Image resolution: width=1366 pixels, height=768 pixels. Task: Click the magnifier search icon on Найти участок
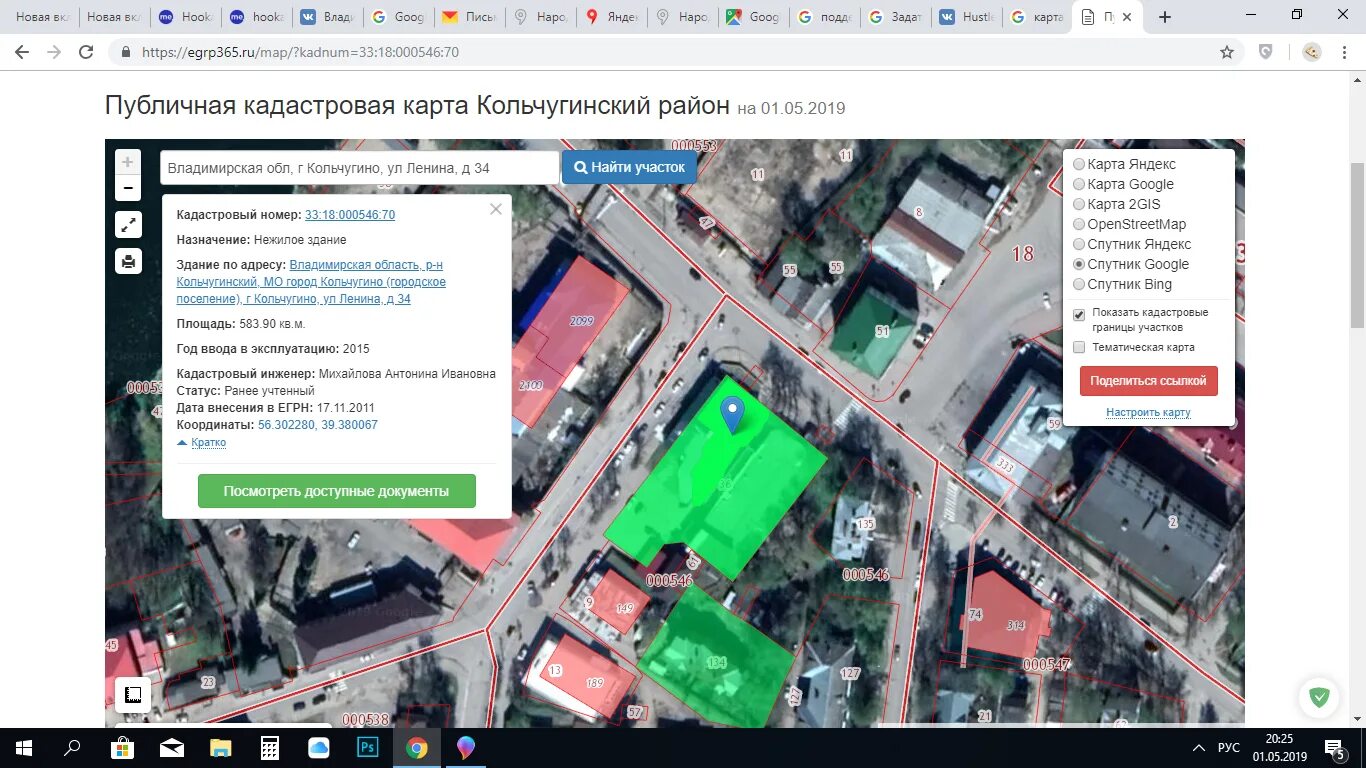click(583, 166)
